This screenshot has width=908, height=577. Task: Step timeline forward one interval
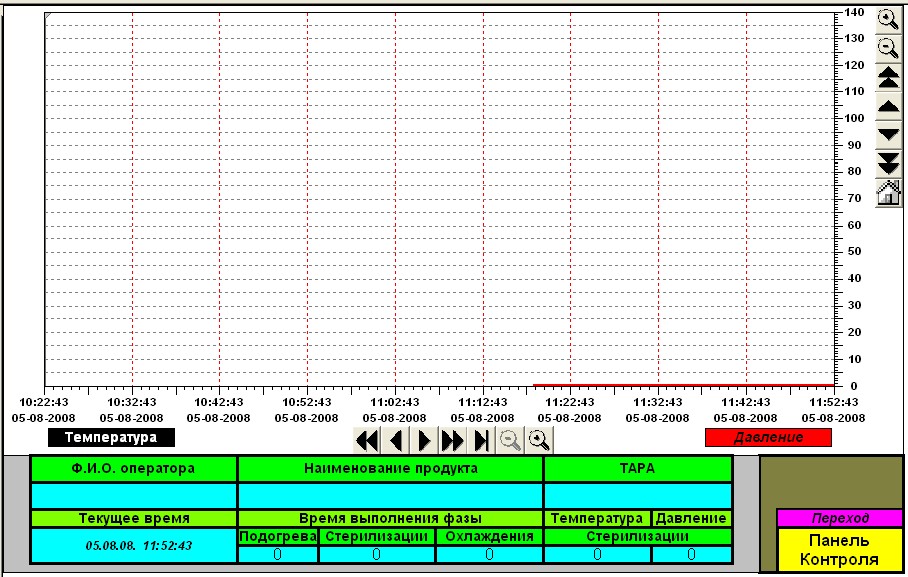pos(424,440)
